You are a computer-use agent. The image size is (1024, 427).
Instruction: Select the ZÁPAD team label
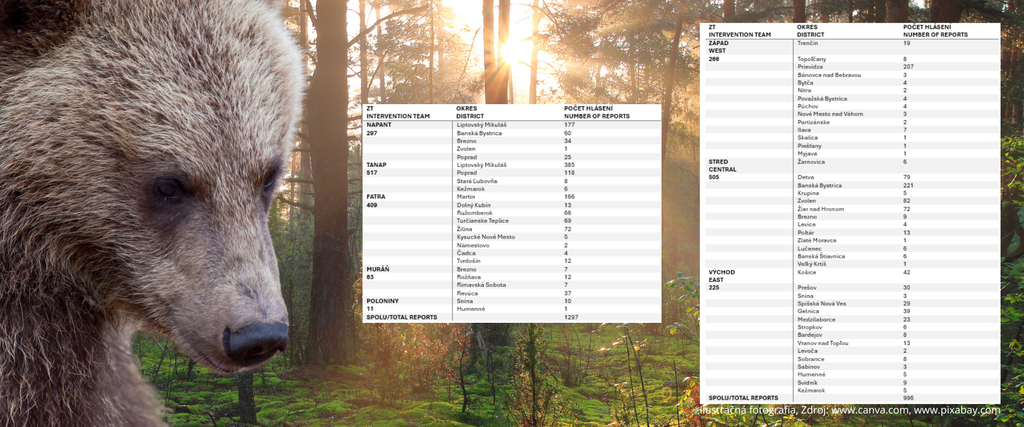(718, 42)
